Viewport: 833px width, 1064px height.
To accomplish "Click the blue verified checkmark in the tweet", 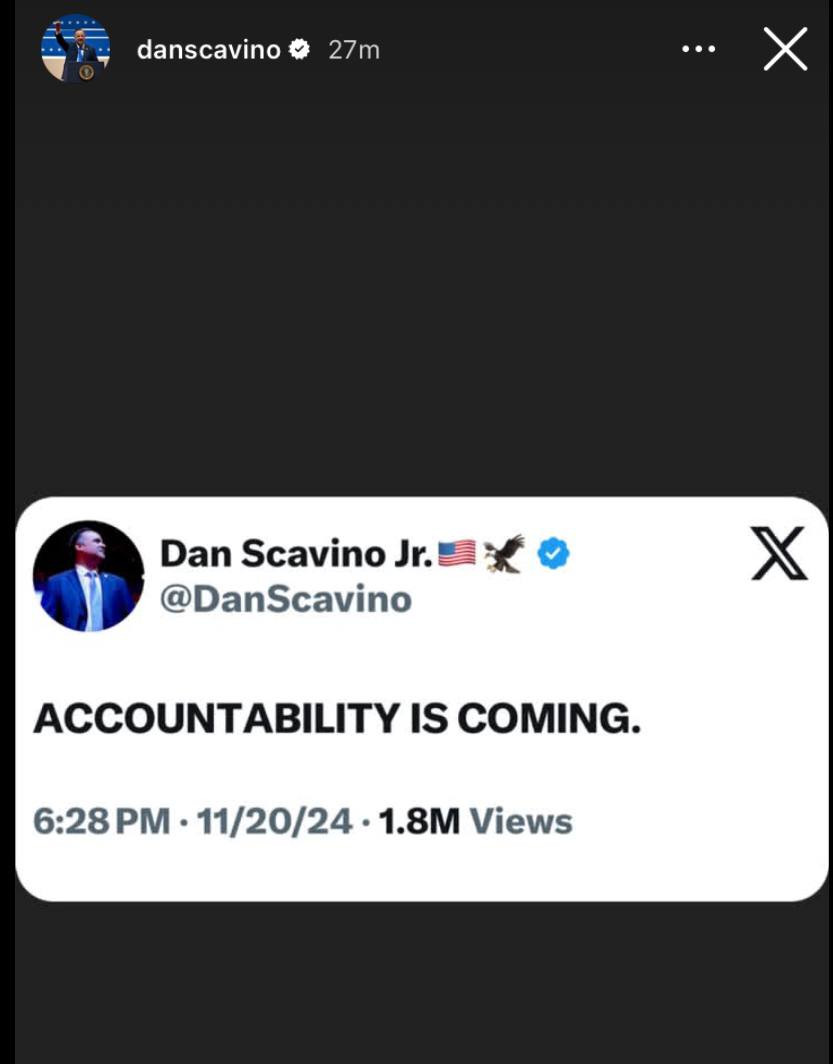I will coord(554,554).
